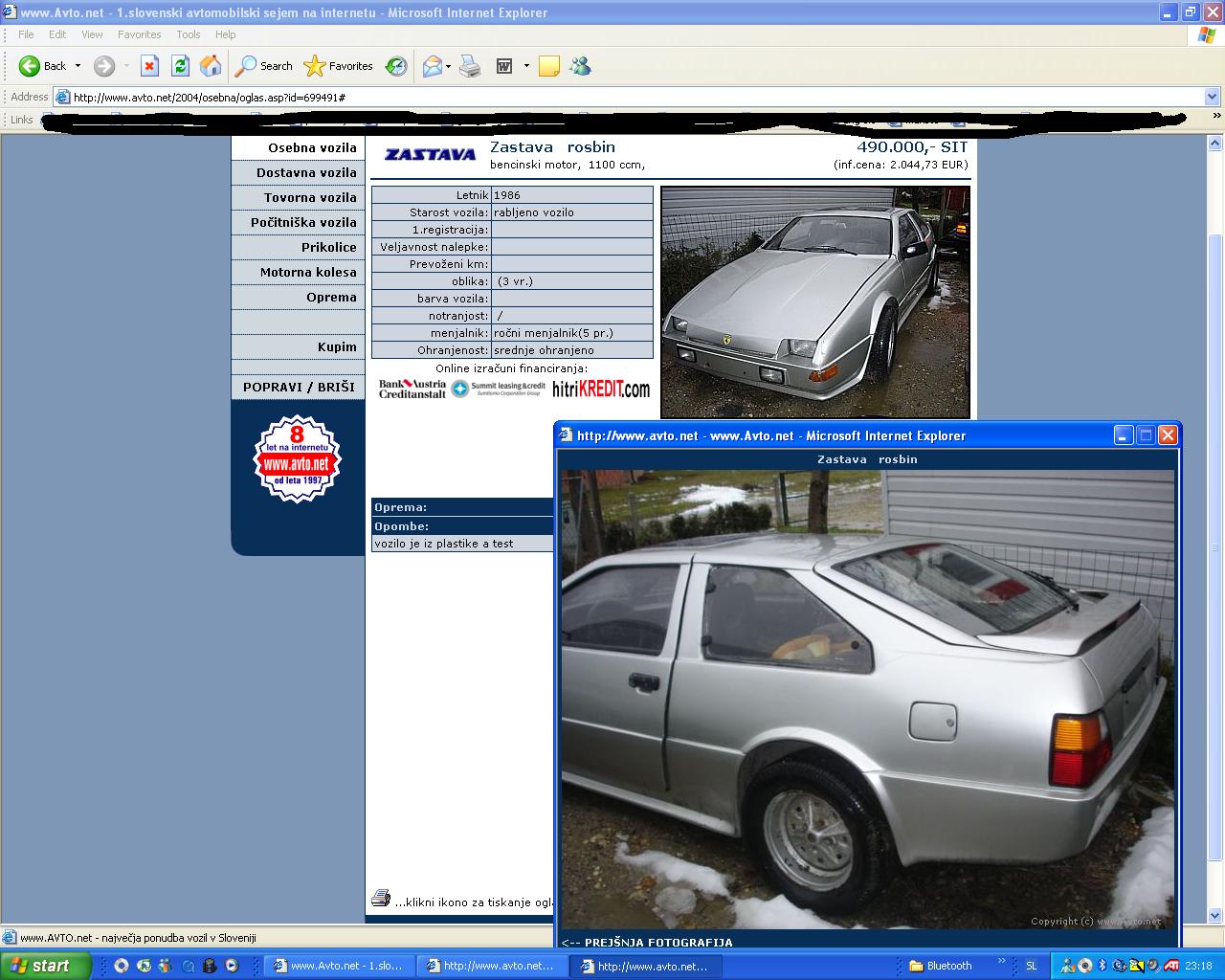Click the taskbar clock showing 23:18
Image resolution: width=1225 pixels, height=980 pixels.
coord(1198,966)
